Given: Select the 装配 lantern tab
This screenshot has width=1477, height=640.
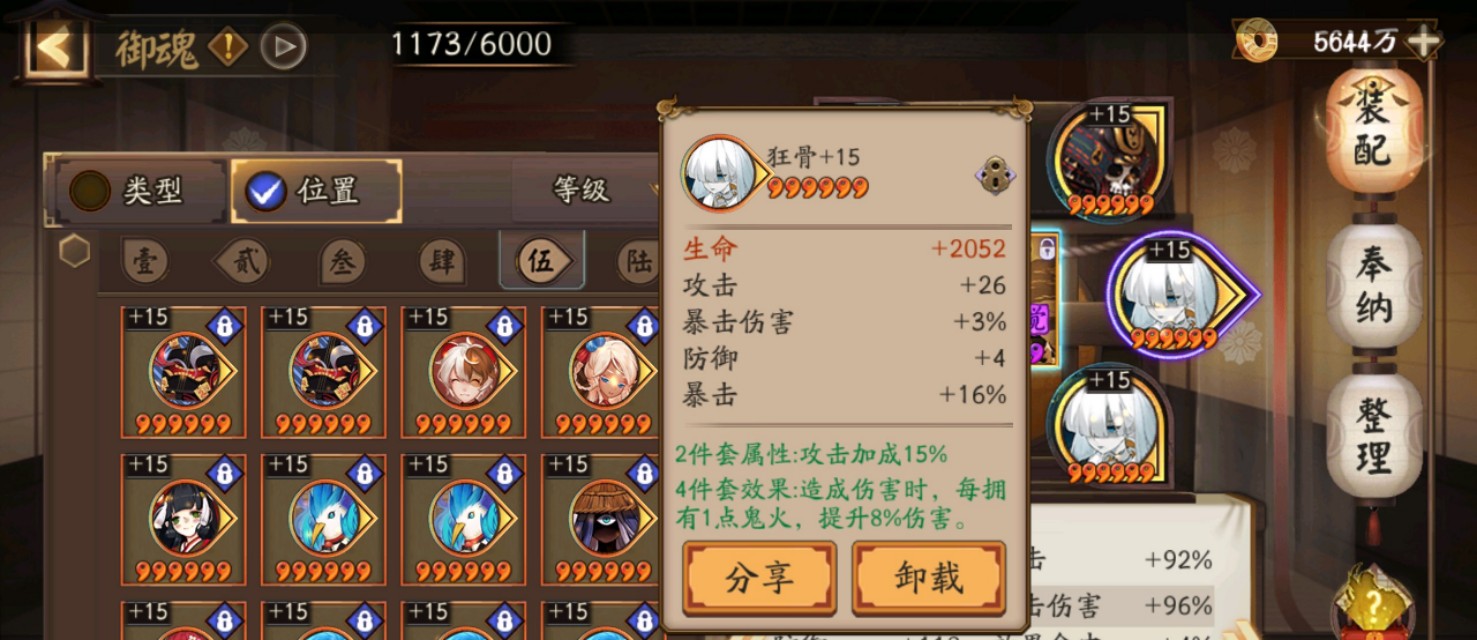Looking at the screenshot, I should [1374, 128].
